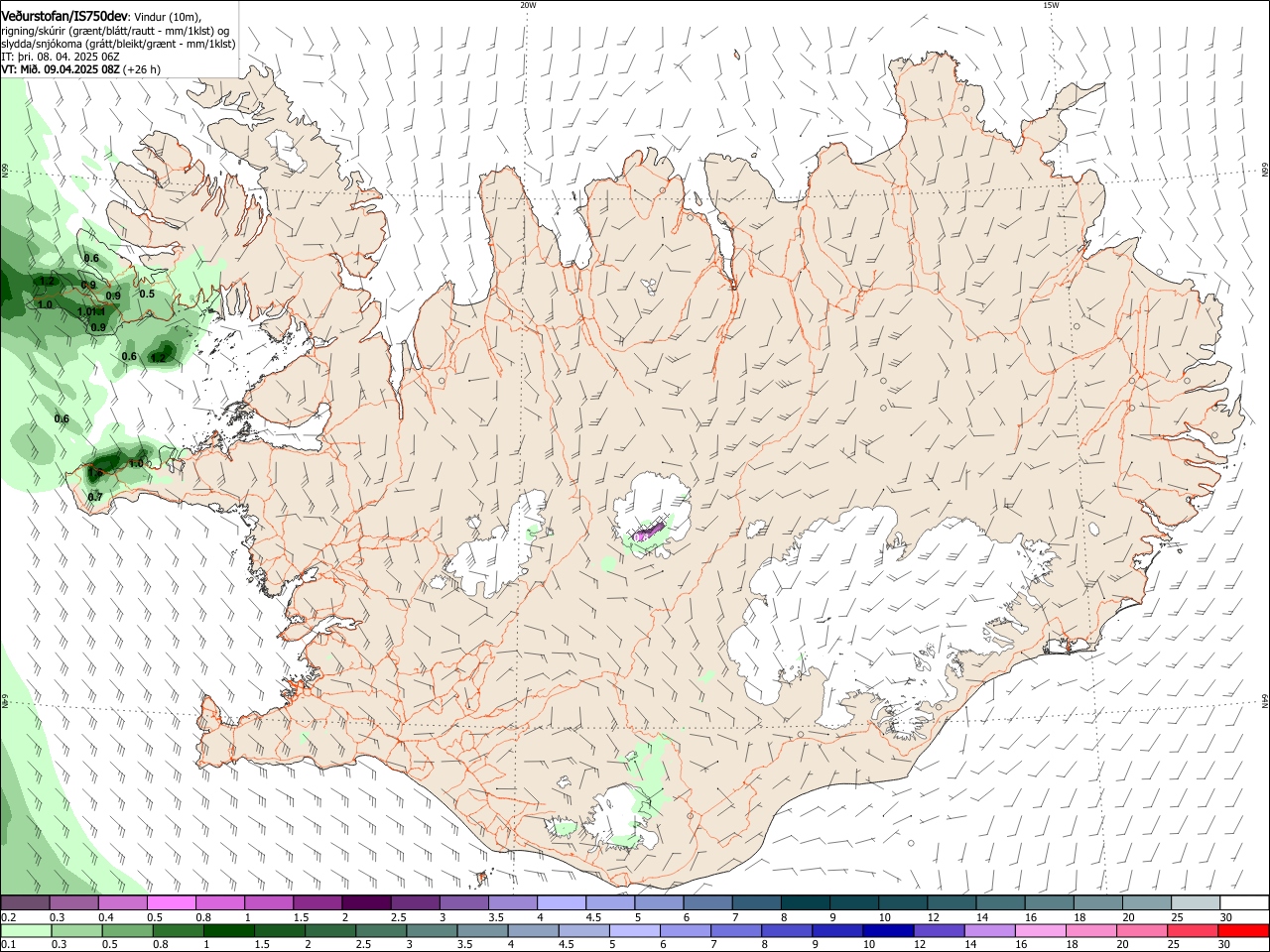Click the 15W longitude label

point(1051,5)
